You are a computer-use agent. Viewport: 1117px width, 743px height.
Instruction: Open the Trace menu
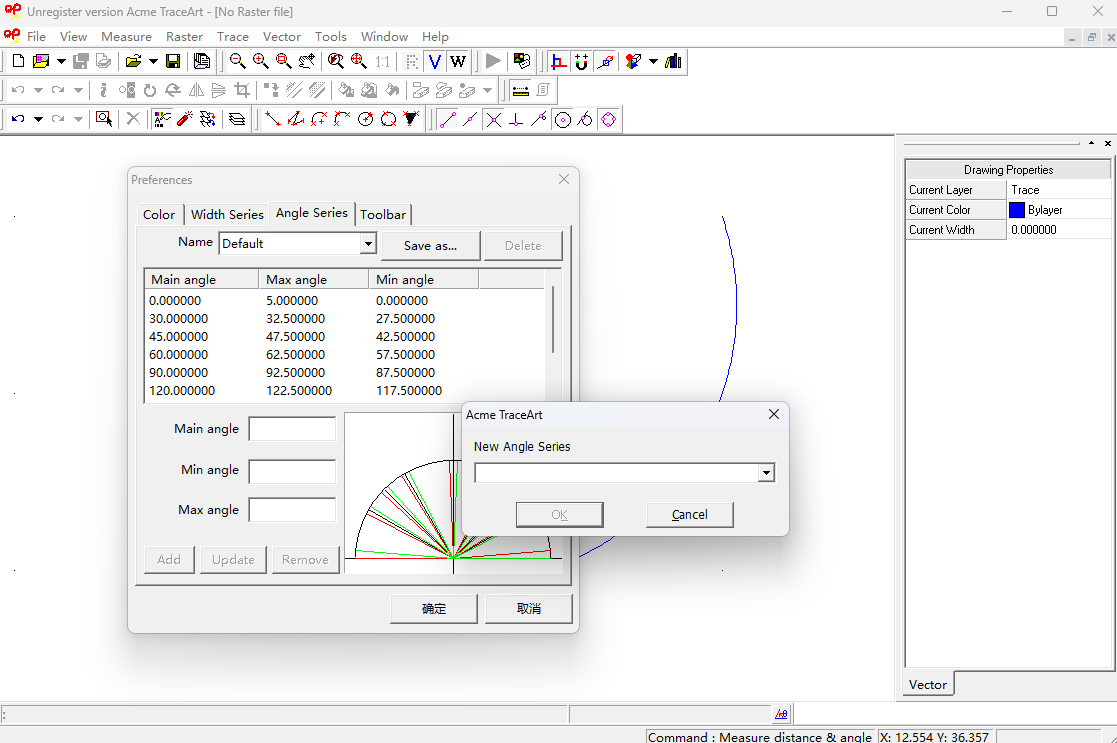[233, 37]
